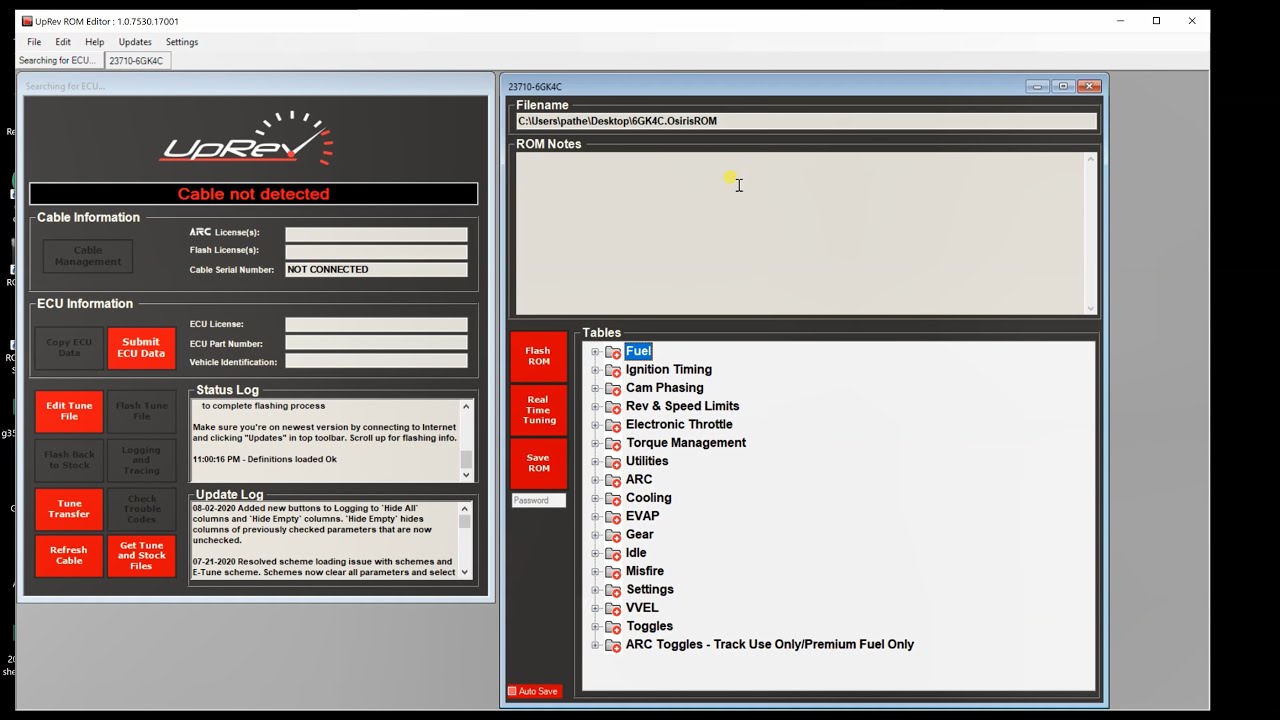Click the Idle folder icon
This screenshot has width=1280, height=720.
tap(613, 553)
